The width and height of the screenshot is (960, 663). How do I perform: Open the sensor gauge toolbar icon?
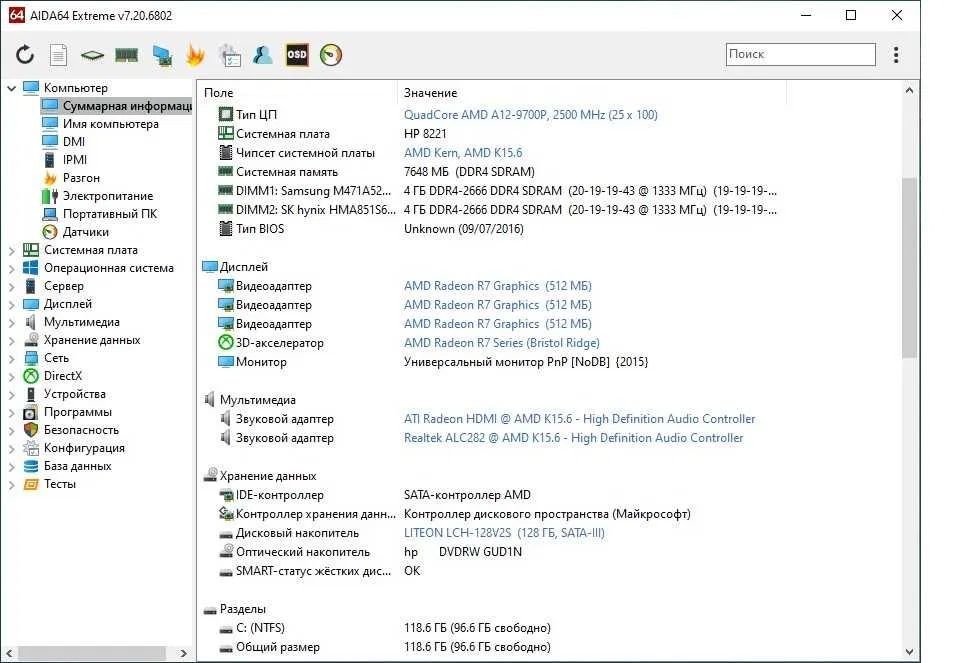coord(331,55)
